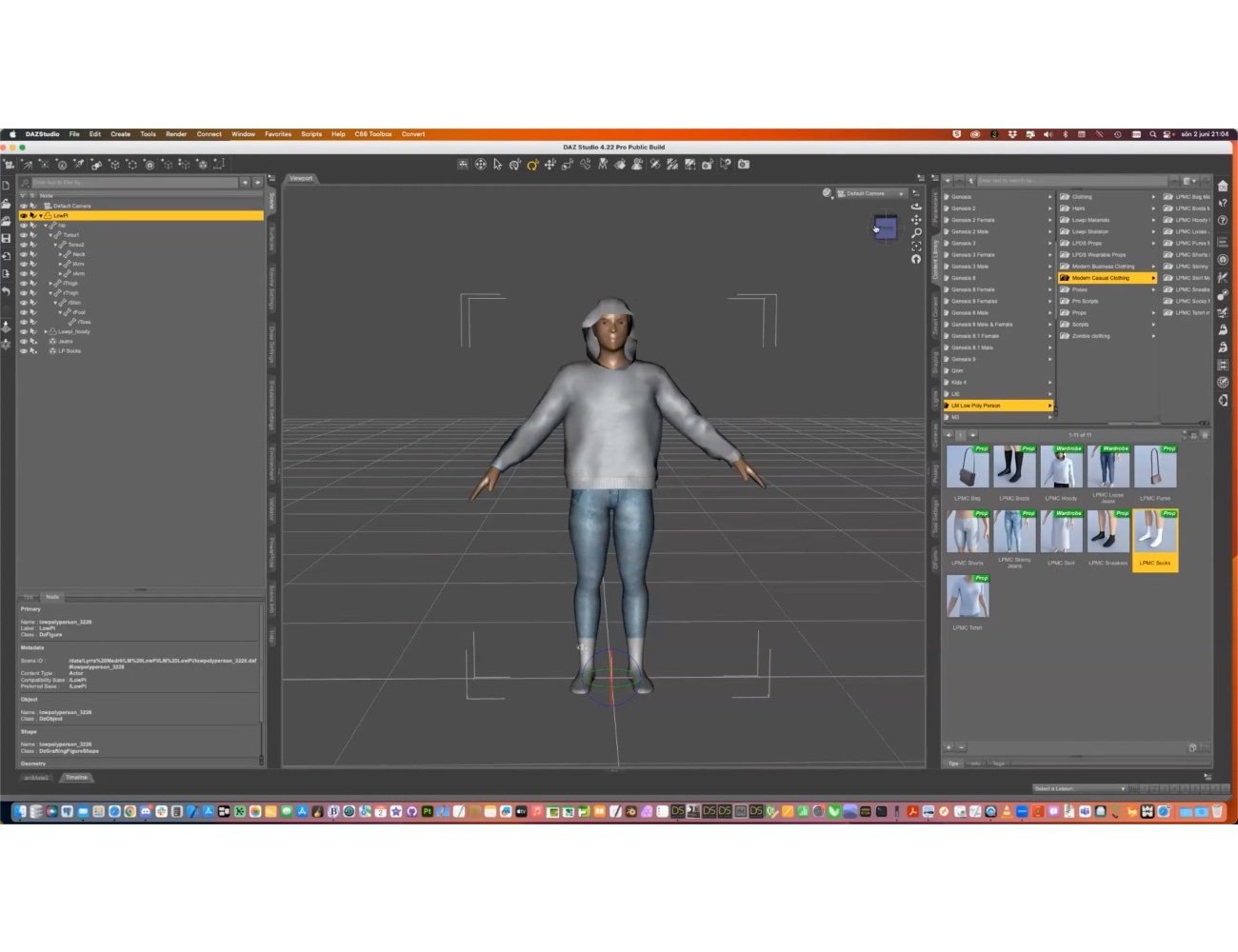1238x952 pixels.
Task: Click the render camera icon in the toolbar
Action: (x=744, y=164)
